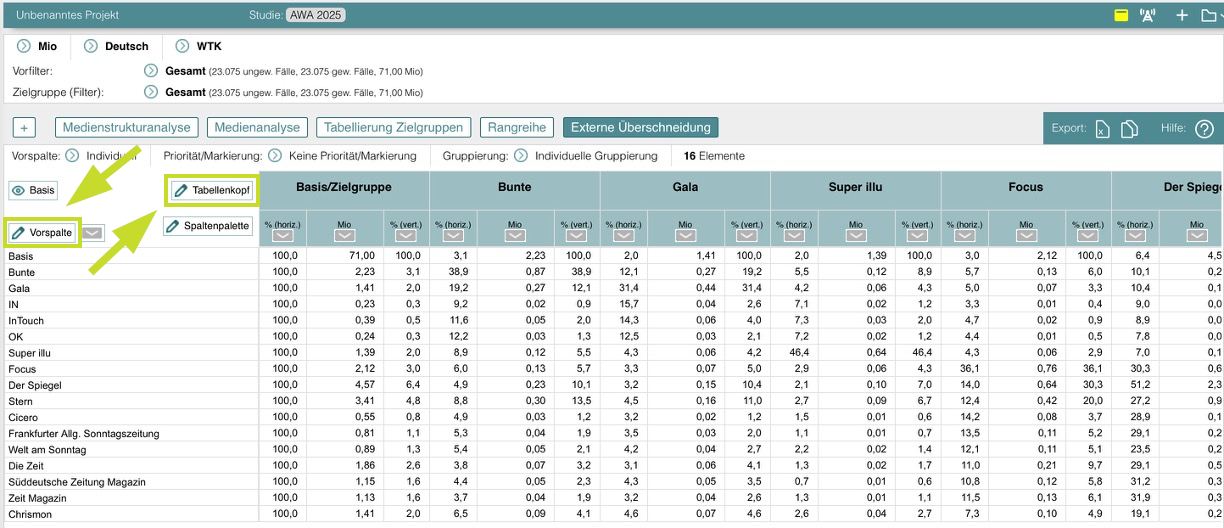Image resolution: width=1224 pixels, height=528 pixels.
Task: Open the Hilfe question mark icon
Action: tap(1204, 129)
